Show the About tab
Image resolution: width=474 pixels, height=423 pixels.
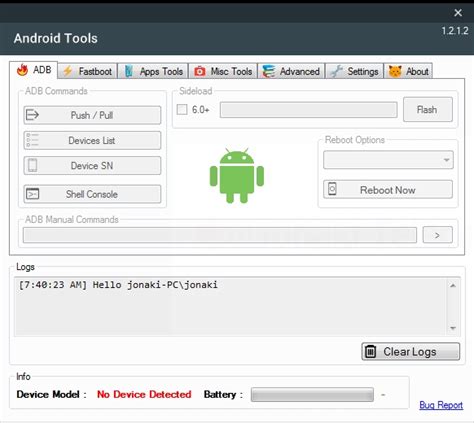click(x=408, y=71)
